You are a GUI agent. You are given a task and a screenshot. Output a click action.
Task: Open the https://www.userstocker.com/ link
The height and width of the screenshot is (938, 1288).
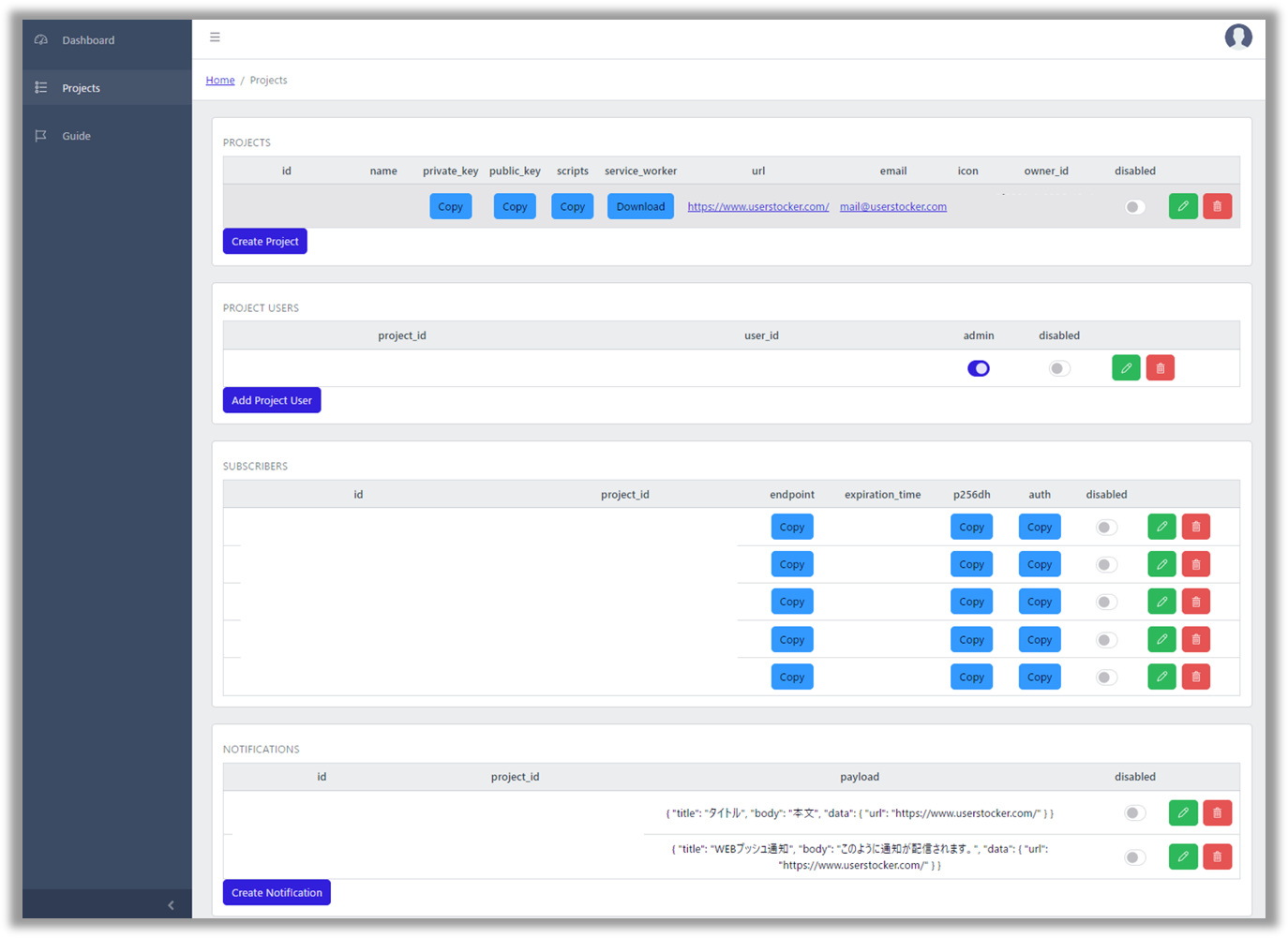(758, 207)
